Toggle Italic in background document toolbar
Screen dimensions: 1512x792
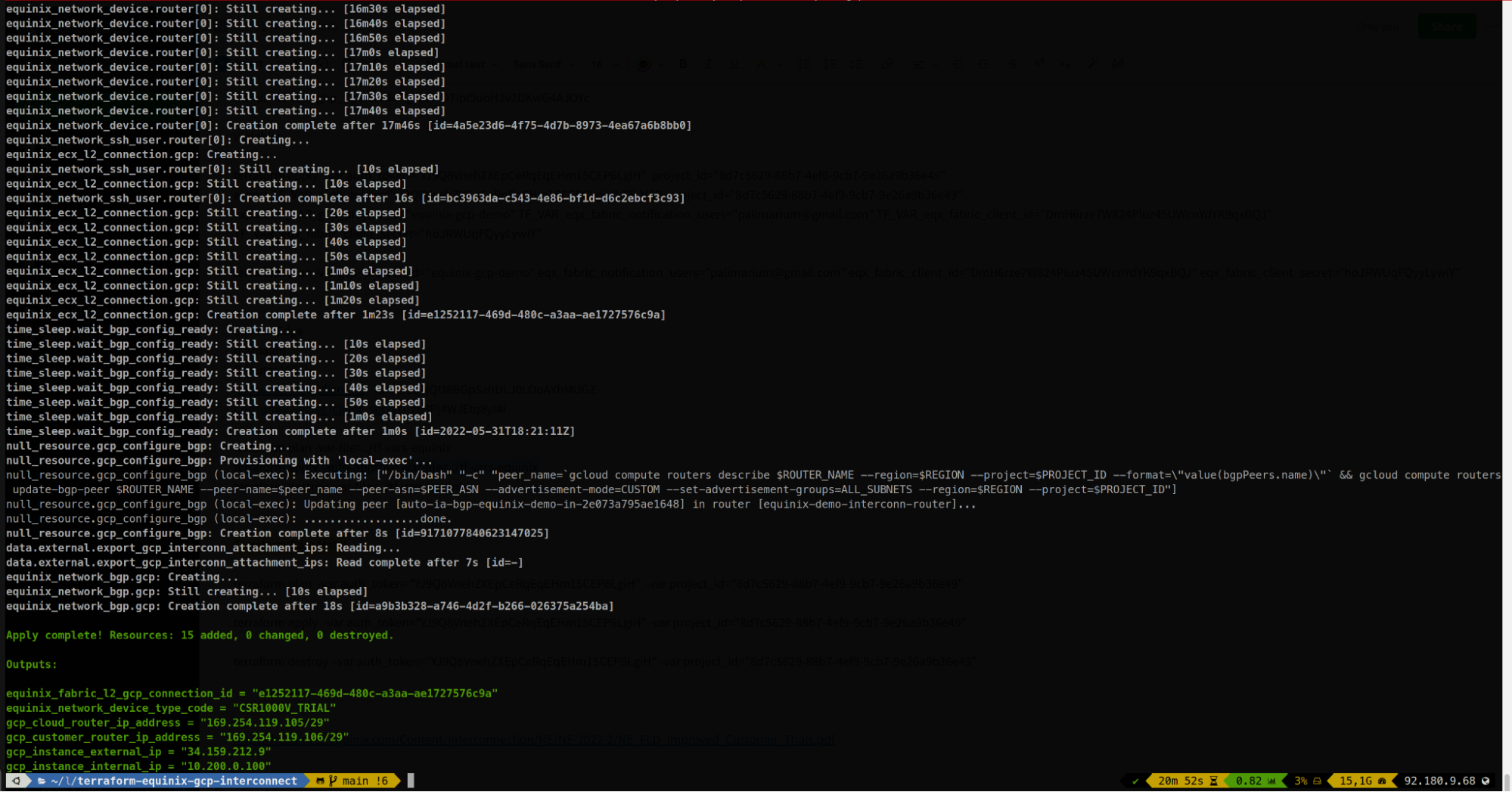[x=709, y=65]
